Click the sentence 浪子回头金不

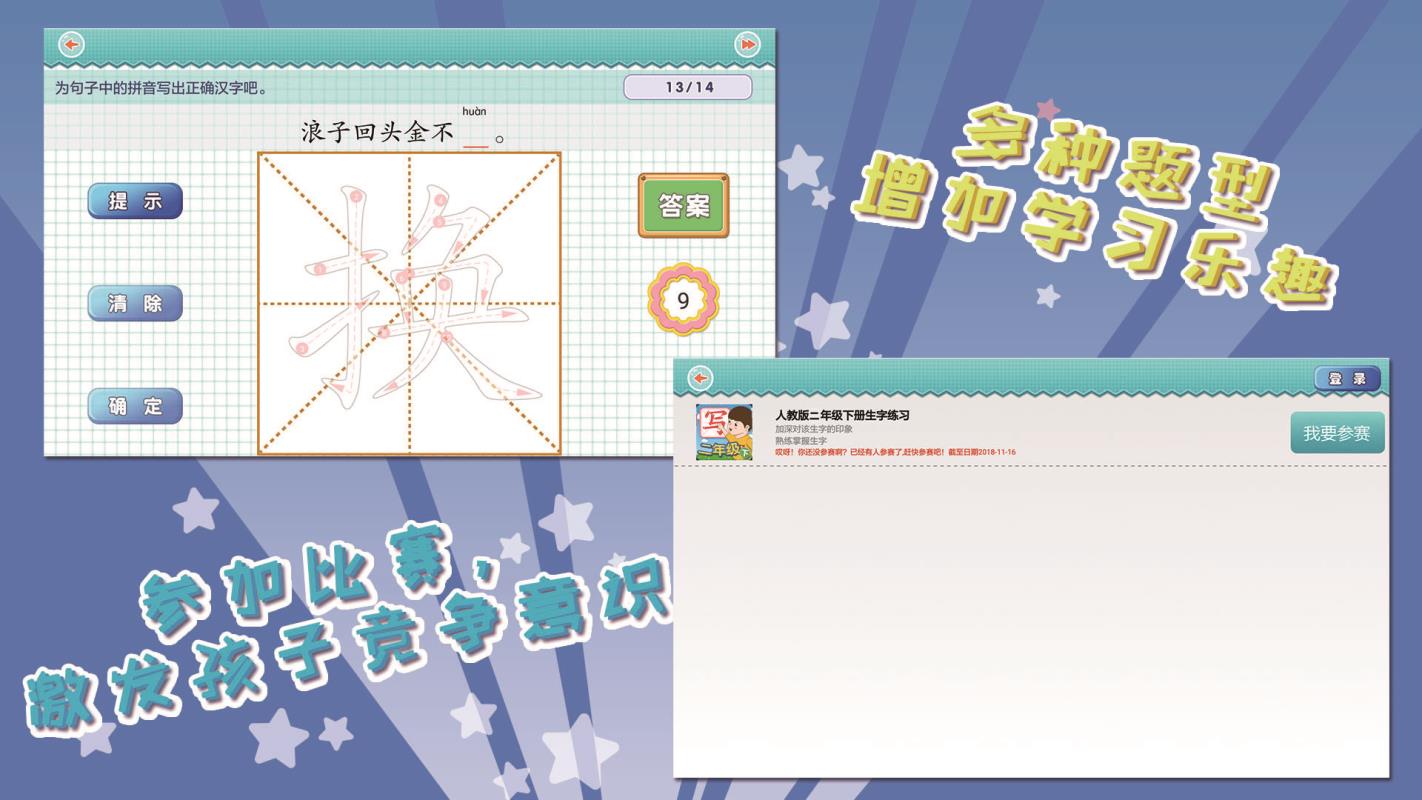[x=378, y=132]
